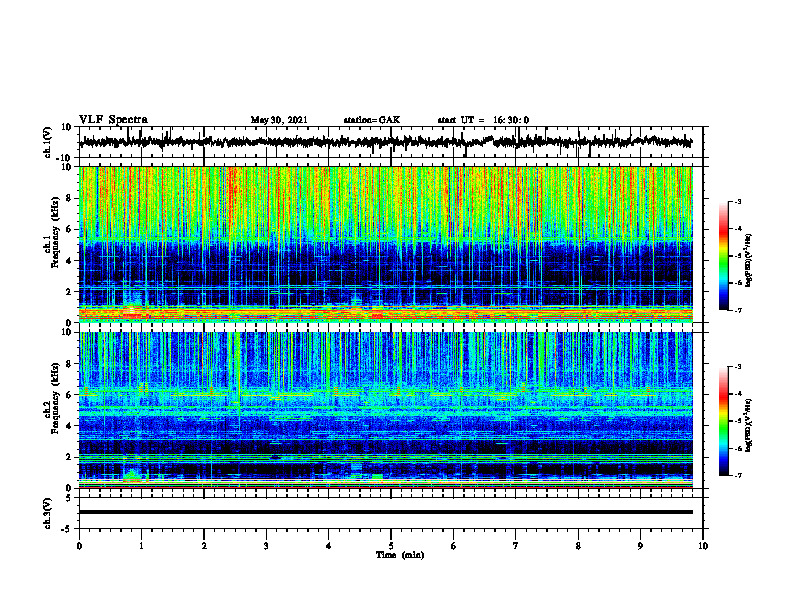The height and width of the screenshot is (612, 792).
Task: Click the ch.3 flat black voltage trace
Action: tap(385, 512)
